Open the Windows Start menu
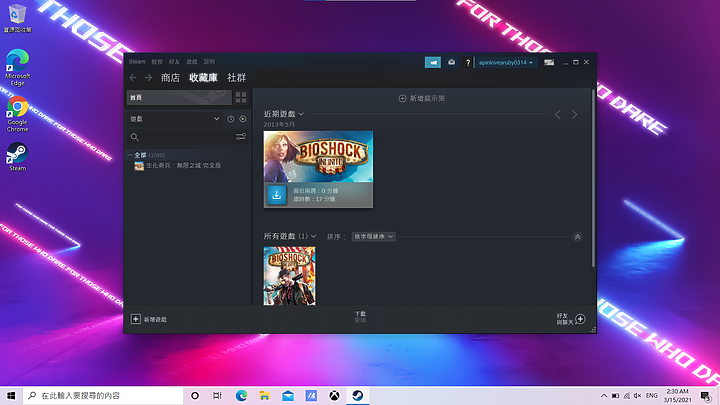 (x=11, y=395)
